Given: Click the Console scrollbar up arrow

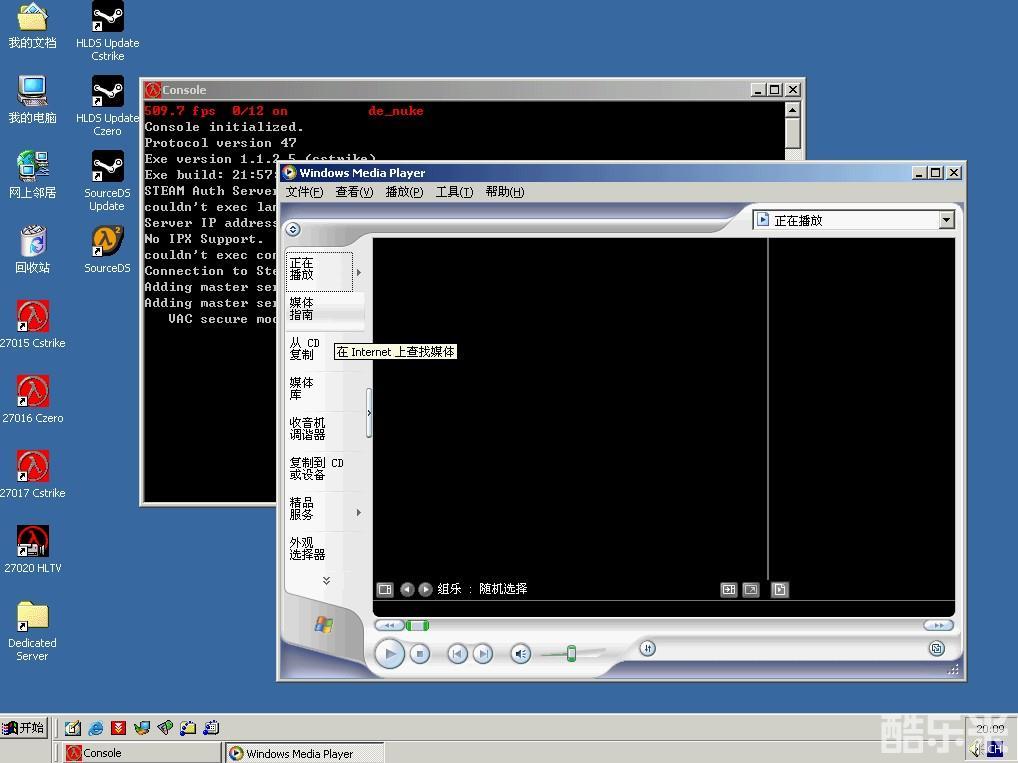Looking at the screenshot, I should pos(792,110).
